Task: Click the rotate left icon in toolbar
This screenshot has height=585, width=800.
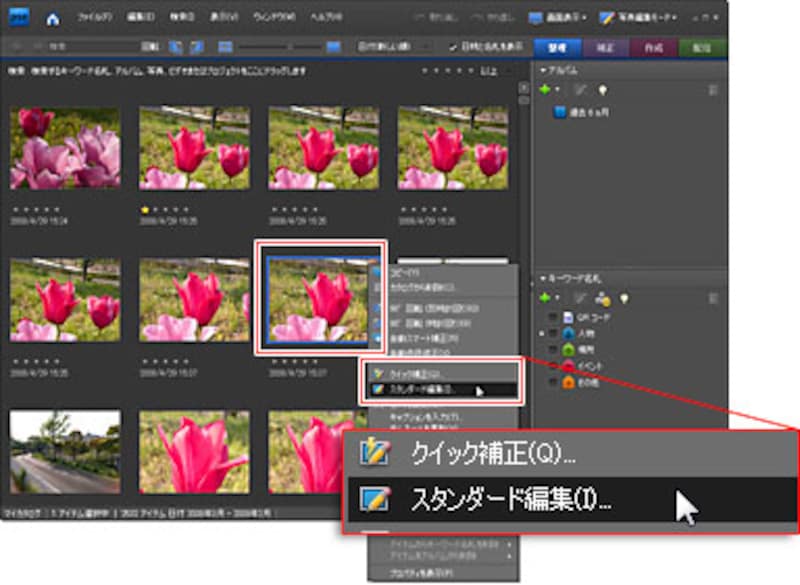Action: [176, 47]
